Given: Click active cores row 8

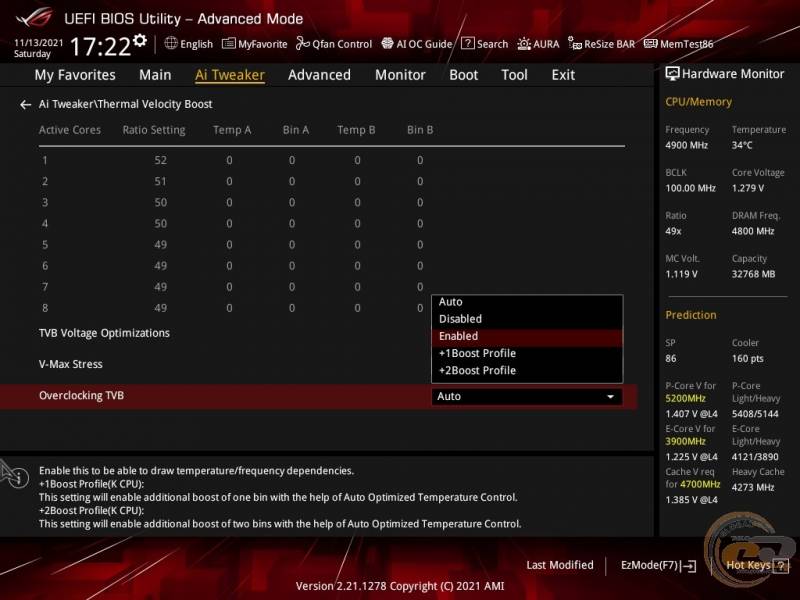Looking at the screenshot, I should click(45, 308).
